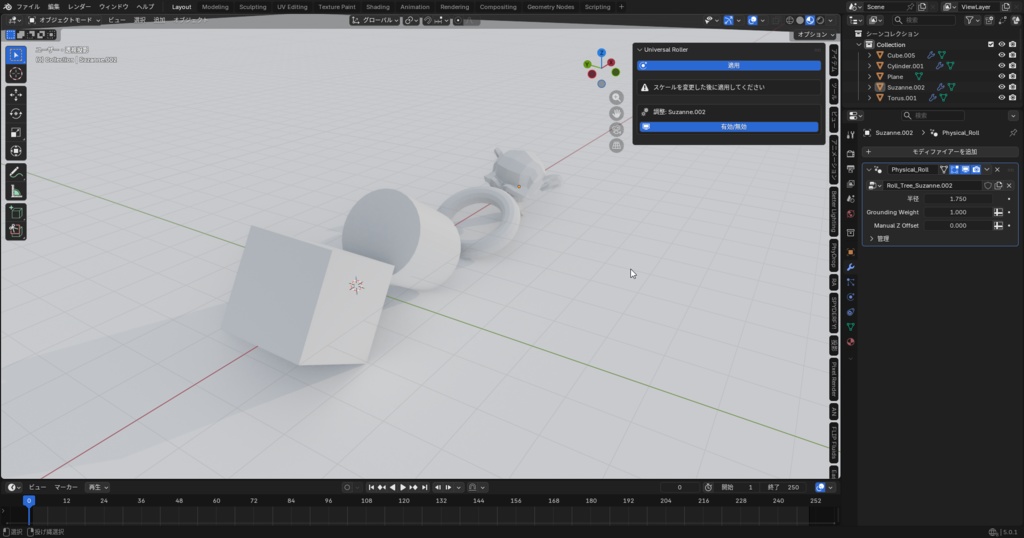Toggle Torus.001 viewport visibility

[x=1001, y=98]
